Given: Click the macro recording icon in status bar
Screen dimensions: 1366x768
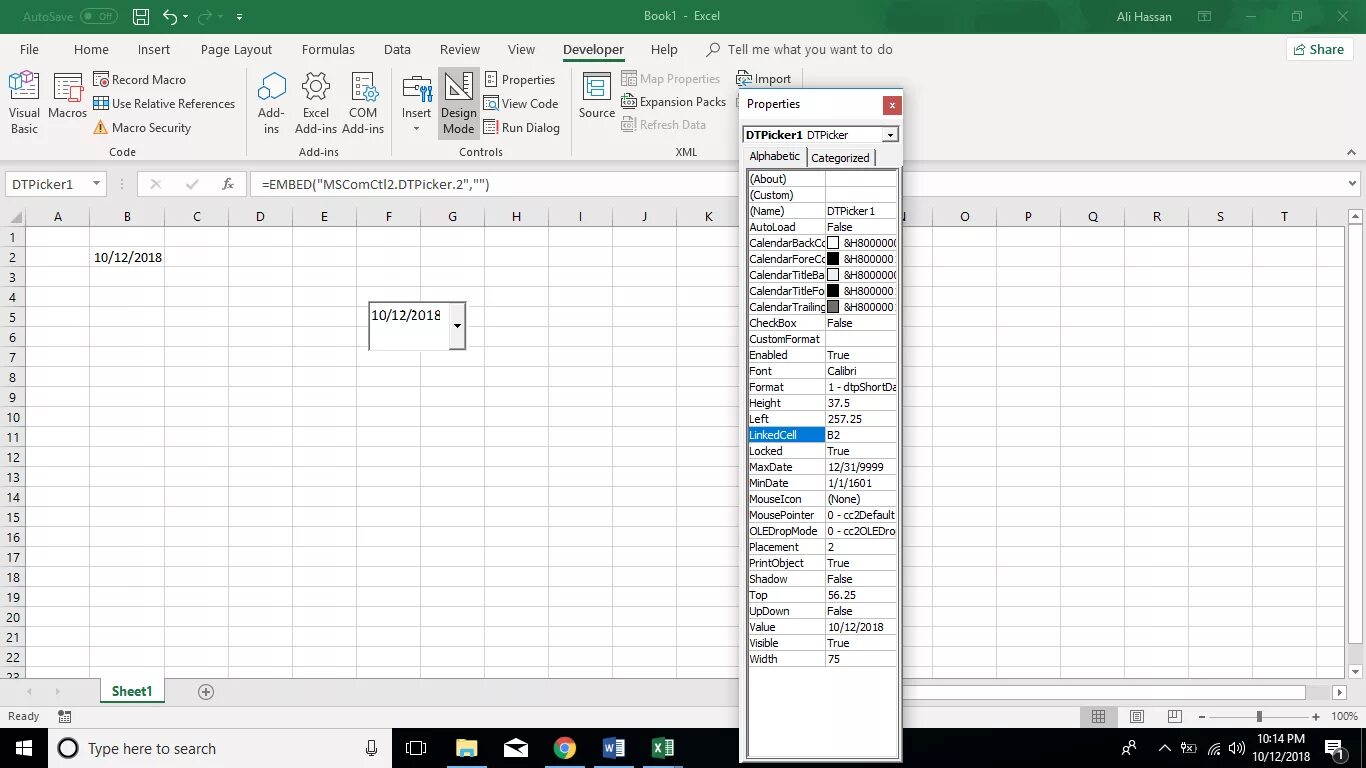Looking at the screenshot, I should click(x=65, y=716).
